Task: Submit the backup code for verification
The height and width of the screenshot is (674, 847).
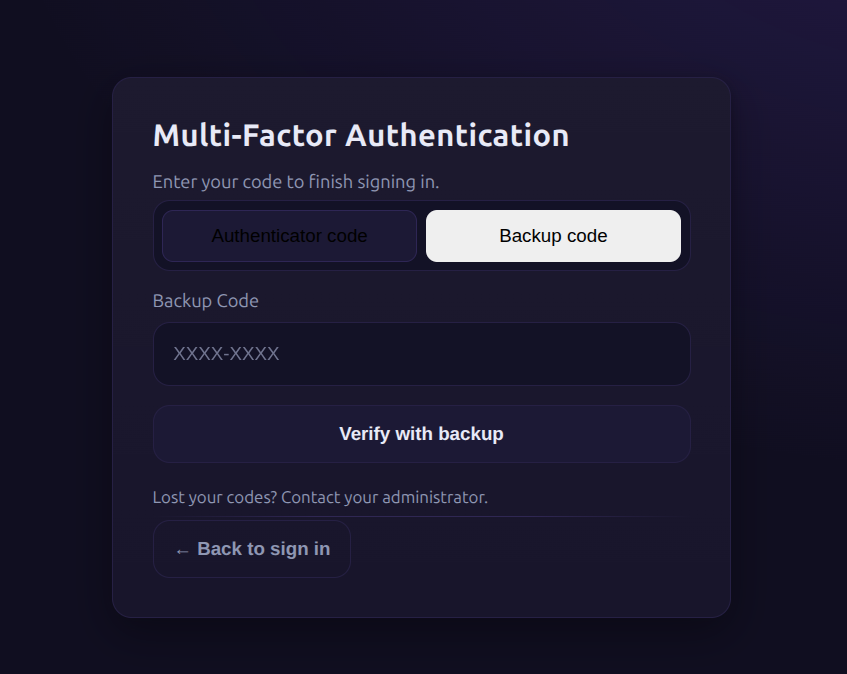Action: click(x=421, y=434)
